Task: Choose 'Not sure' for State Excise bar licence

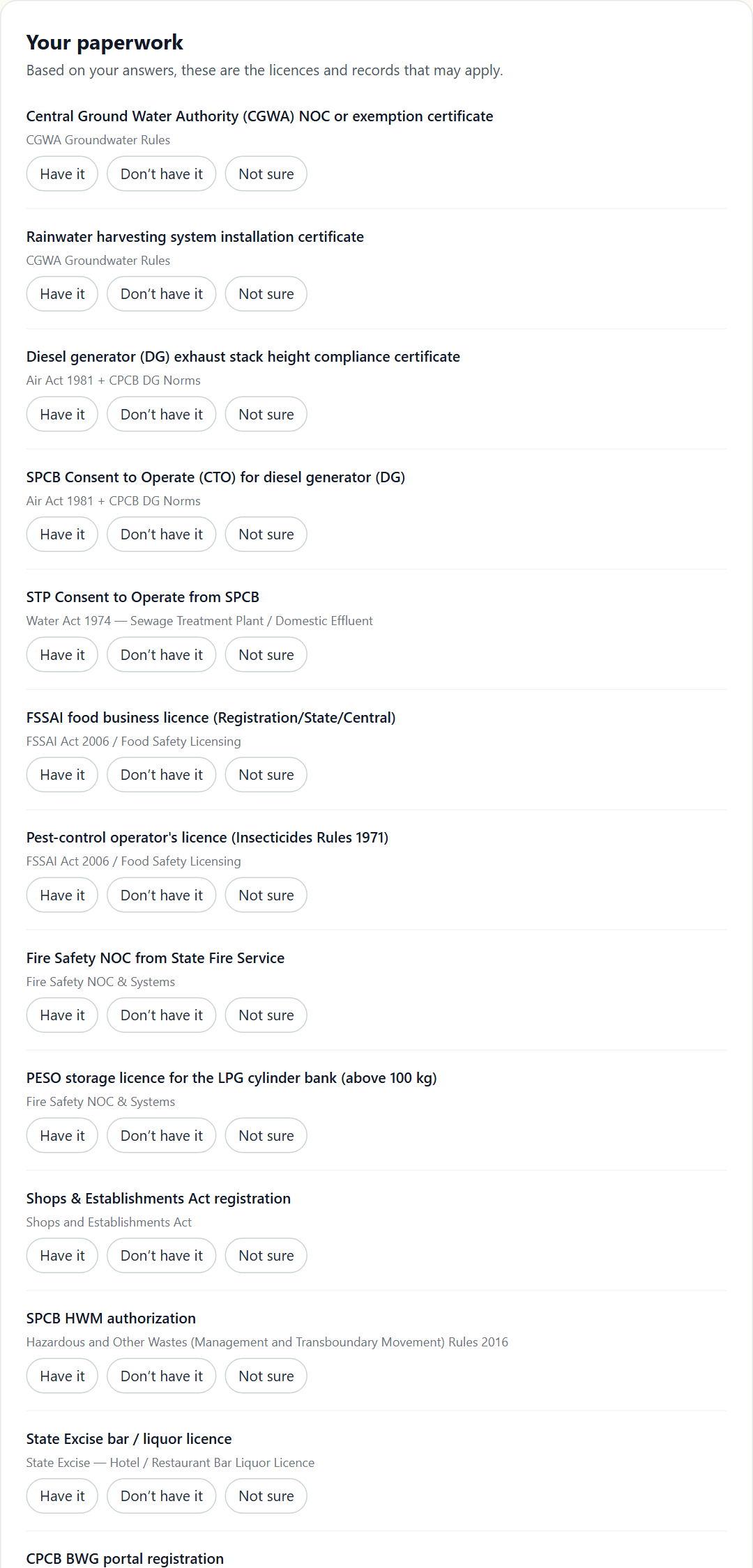Action: (266, 1496)
